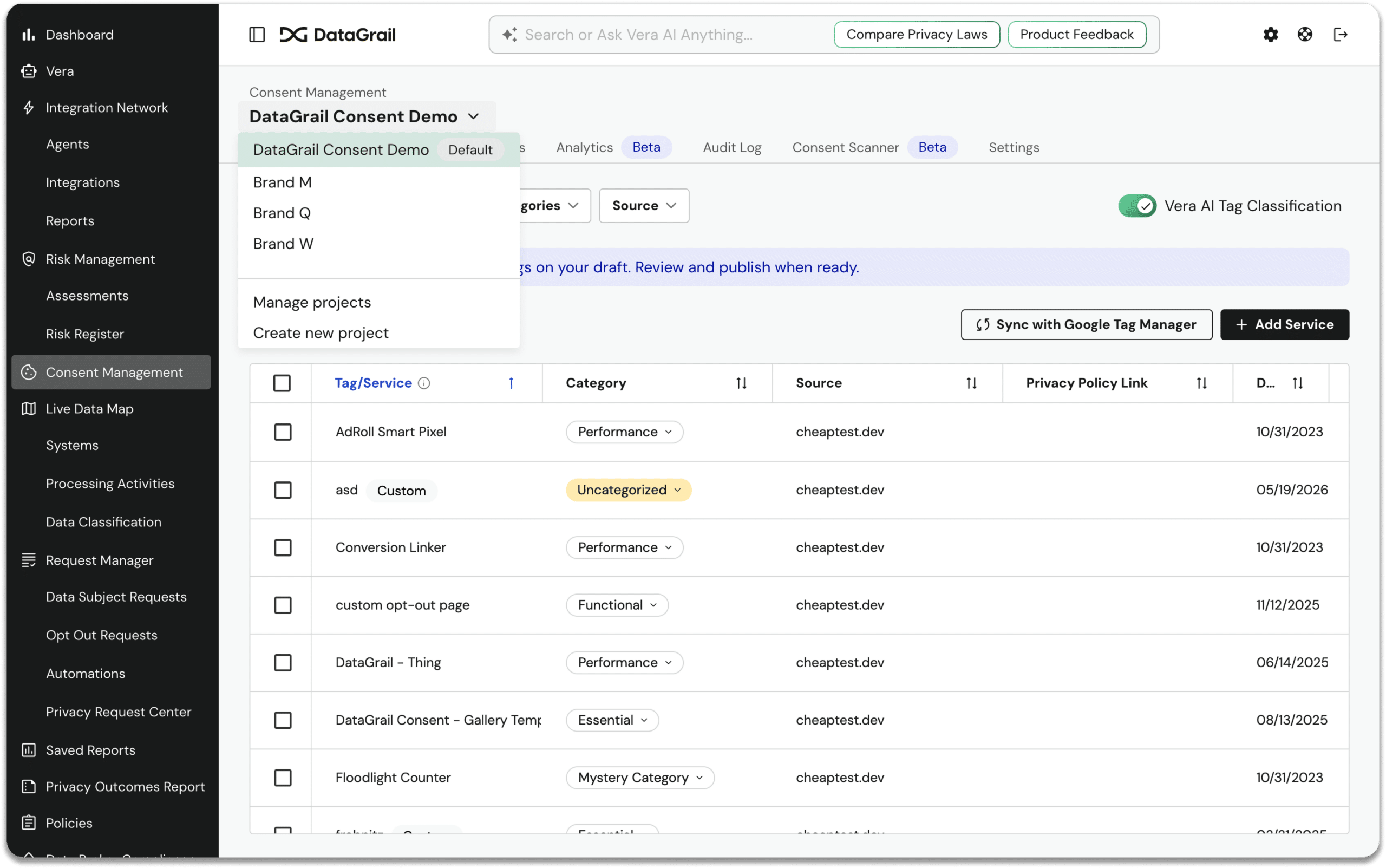Open the Dashboard bar chart icon
This screenshot has height=868, width=1386.
pos(29,35)
